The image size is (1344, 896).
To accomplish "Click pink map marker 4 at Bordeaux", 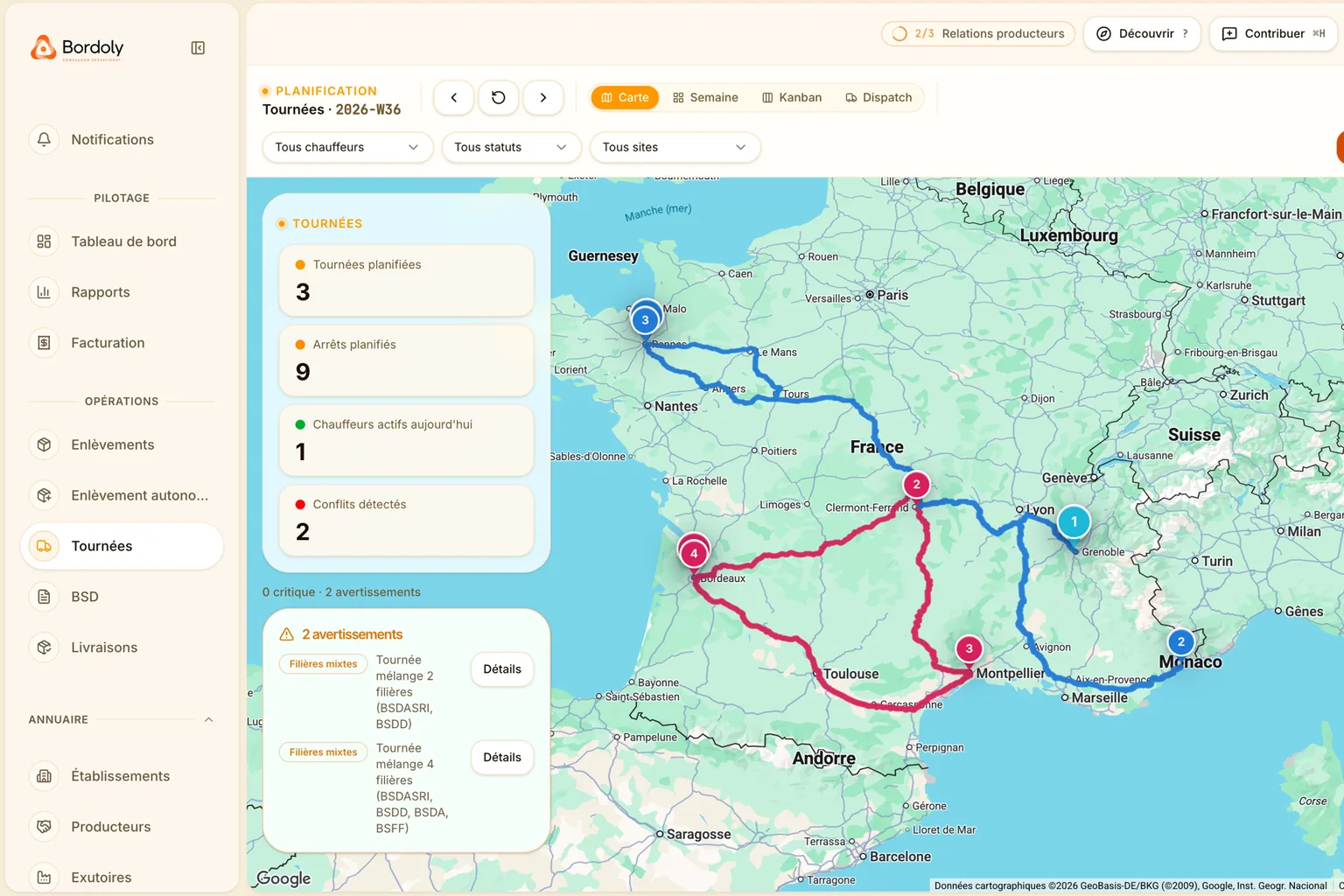I will pos(694,553).
